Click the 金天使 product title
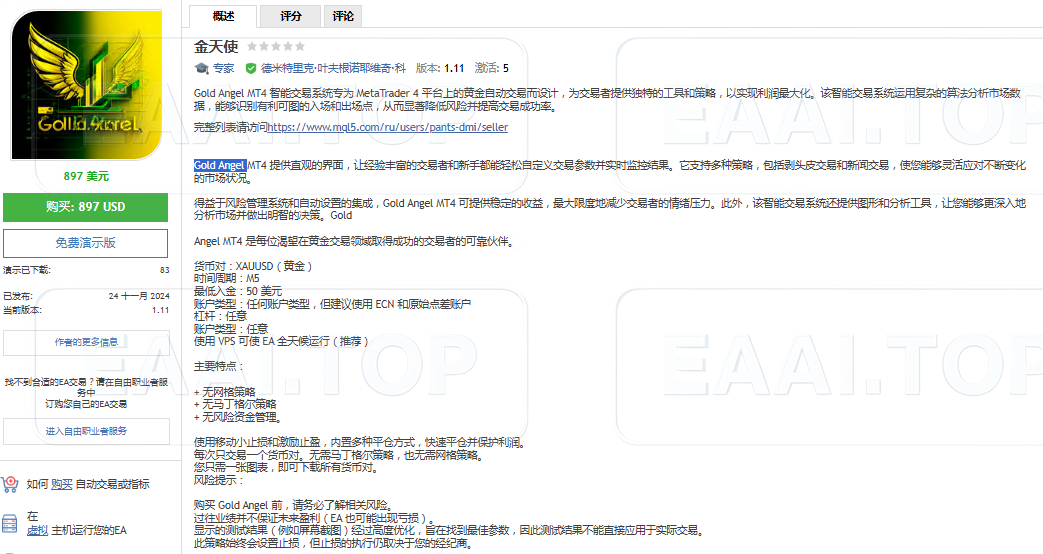 coord(216,47)
